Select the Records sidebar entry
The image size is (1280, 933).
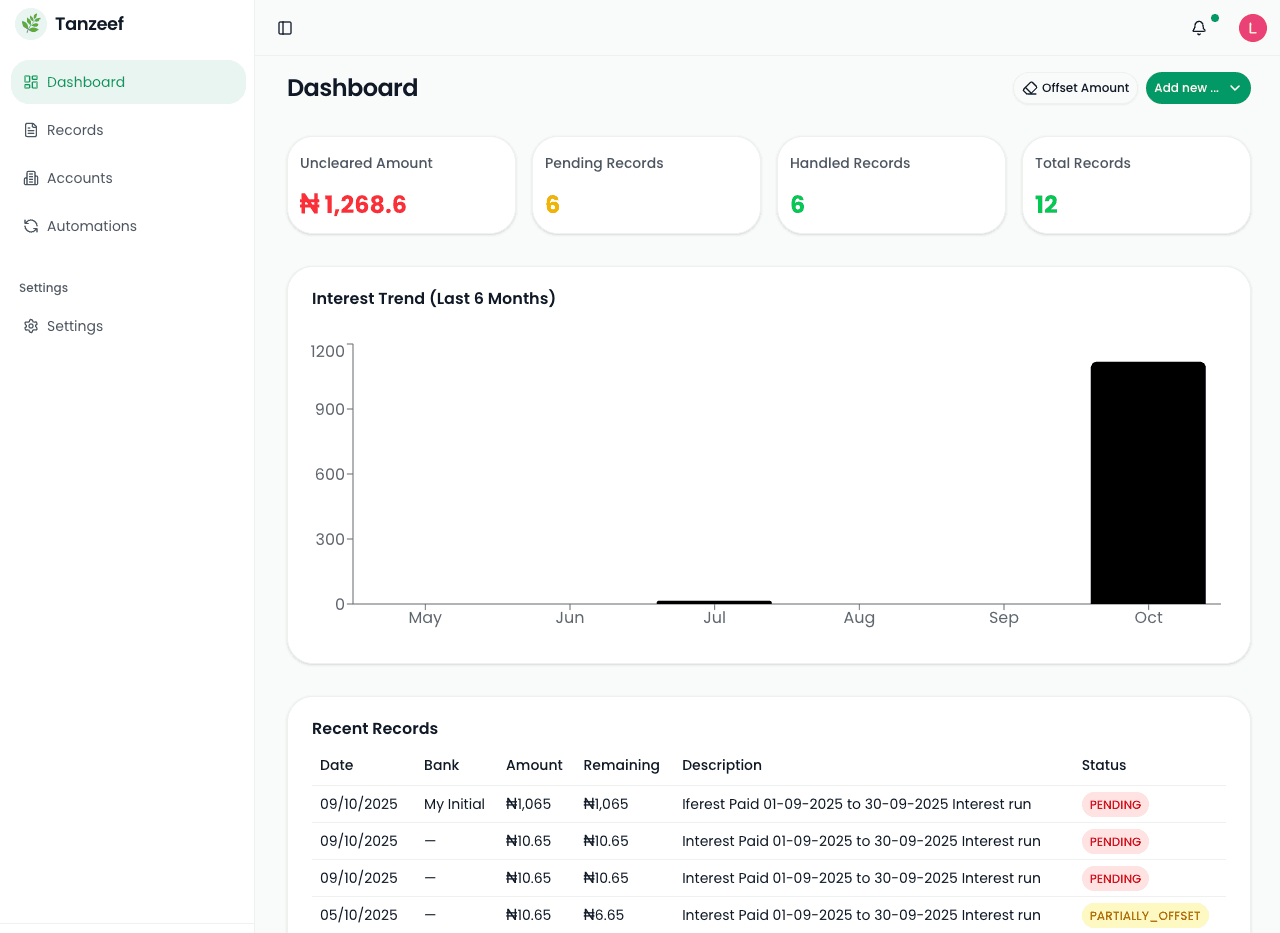(74, 129)
